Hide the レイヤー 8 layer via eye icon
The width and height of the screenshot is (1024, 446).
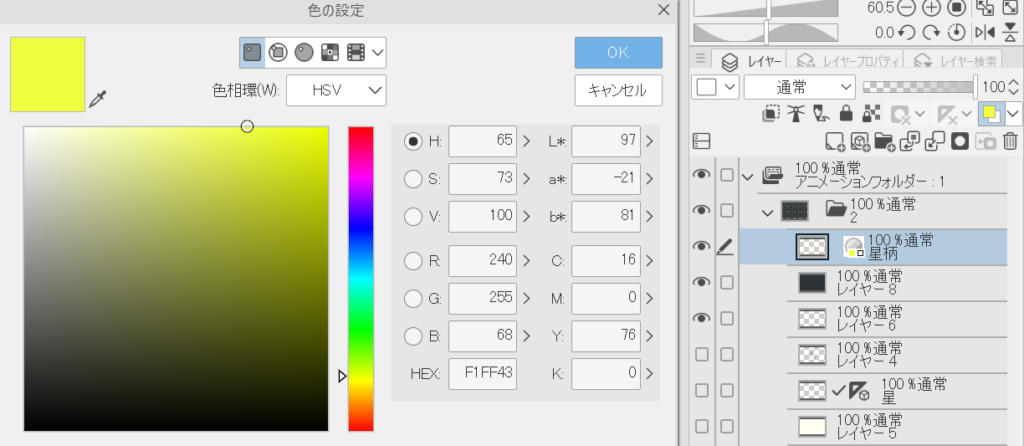tap(701, 282)
